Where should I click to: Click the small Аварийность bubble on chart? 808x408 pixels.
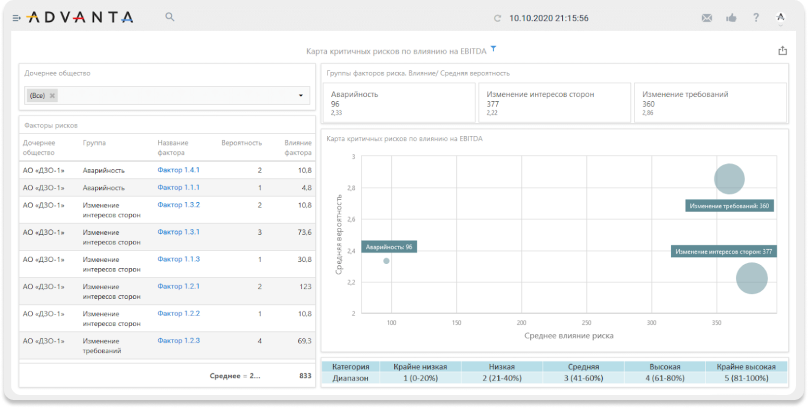[386, 261]
